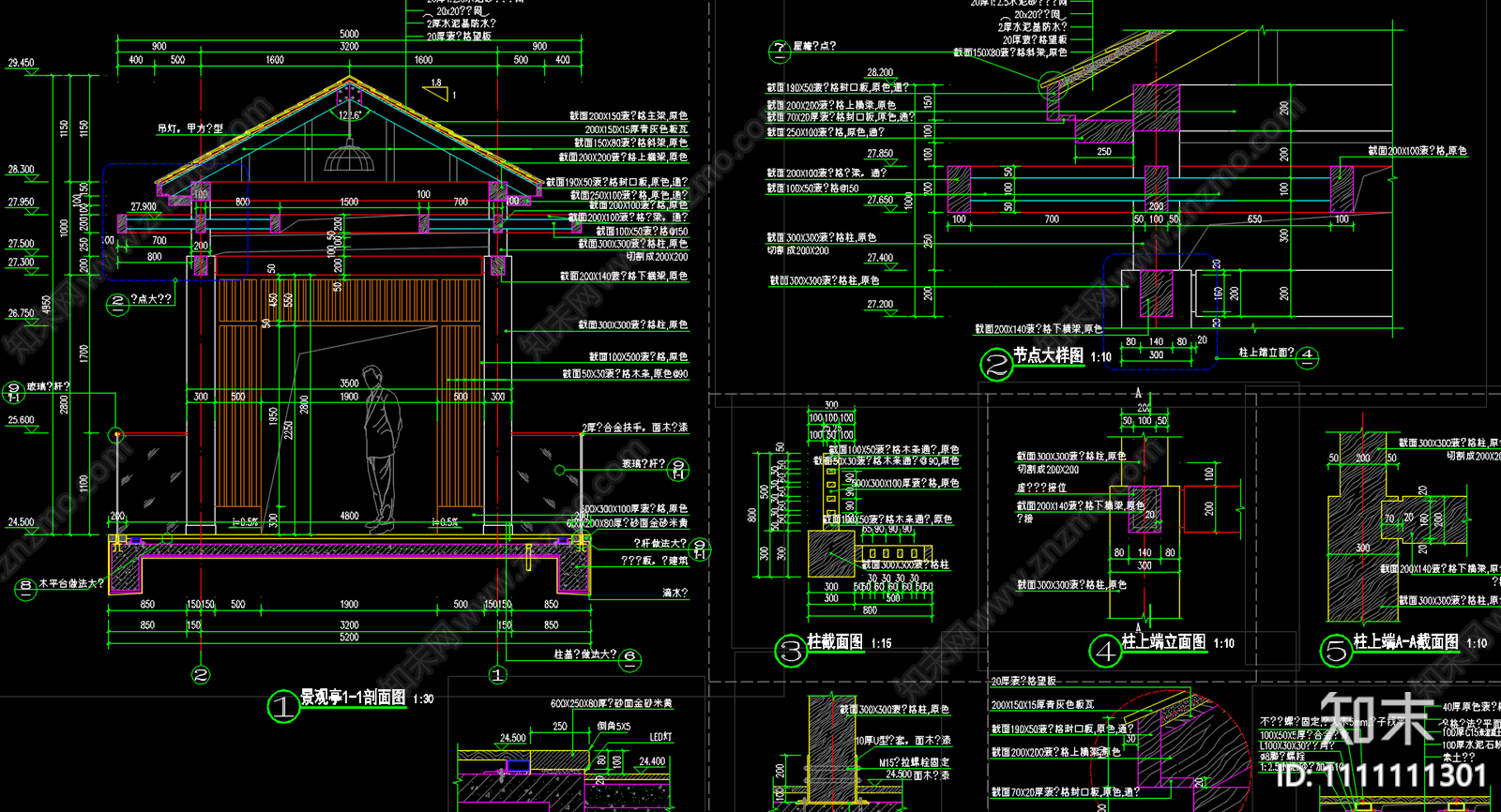Viewport: 1501px width, 812px height.
Task: Click the scale text '1:15'
Action: (881, 643)
